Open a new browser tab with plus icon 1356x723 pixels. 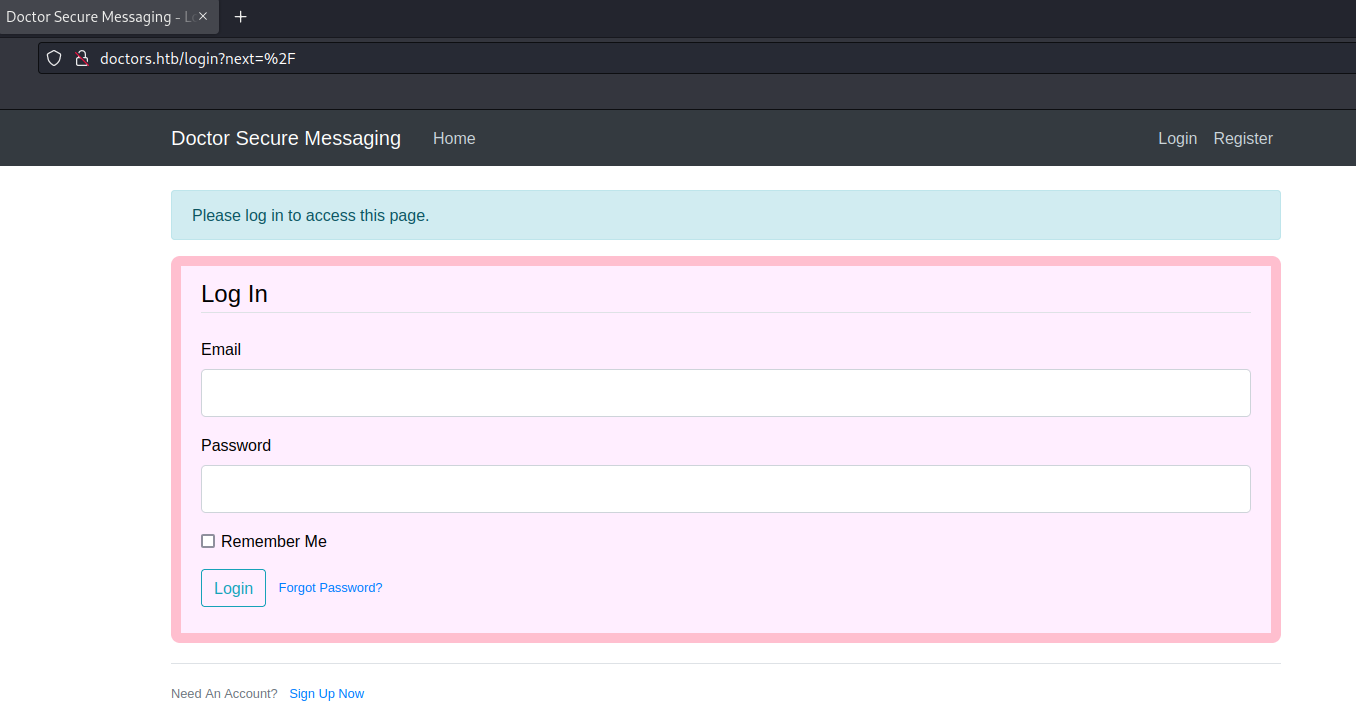[x=240, y=17]
